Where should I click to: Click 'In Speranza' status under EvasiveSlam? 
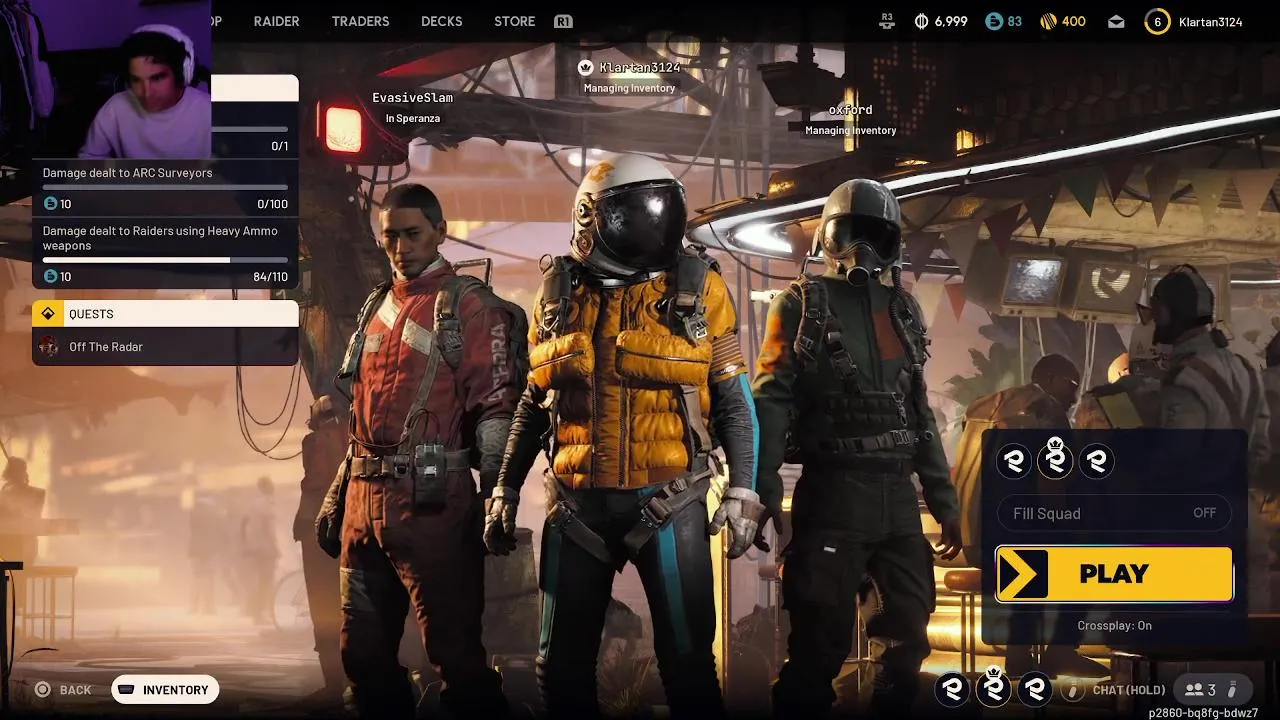tap(413, 118)
